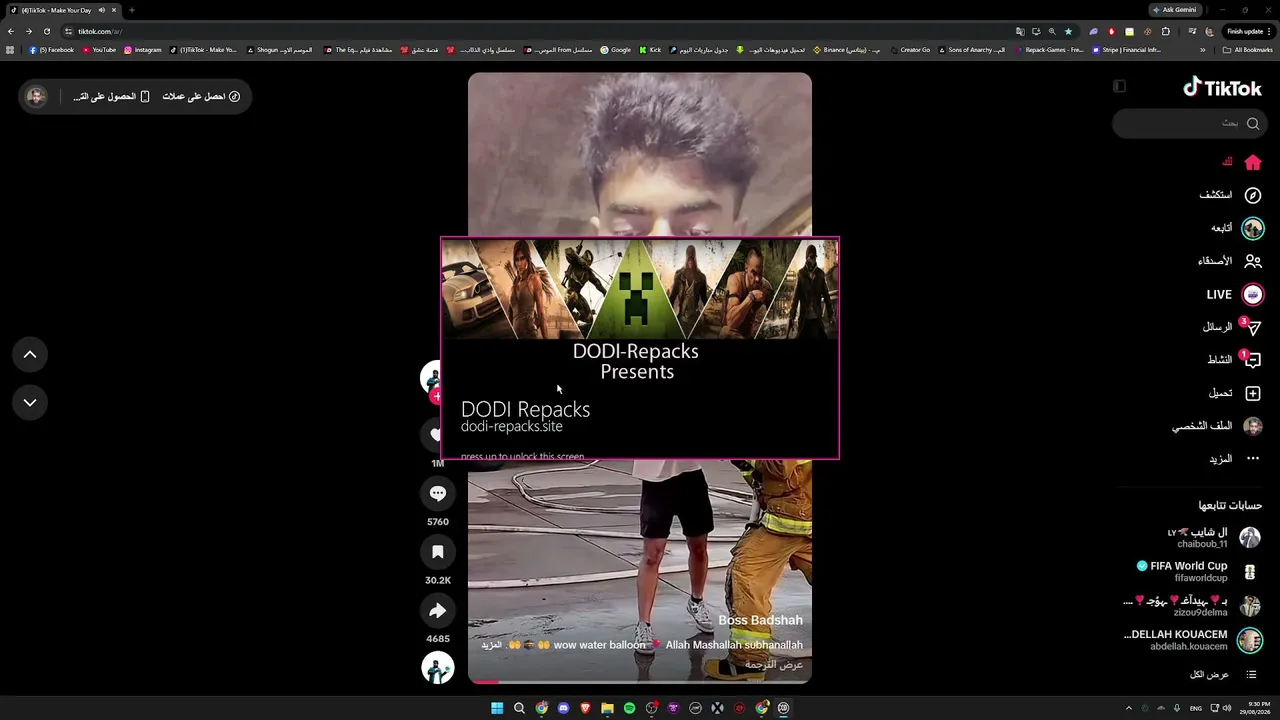The height and width of the screenshot is (720, 1280).
Task: Follow the creator with the plus badge
Action: (436, 397)
